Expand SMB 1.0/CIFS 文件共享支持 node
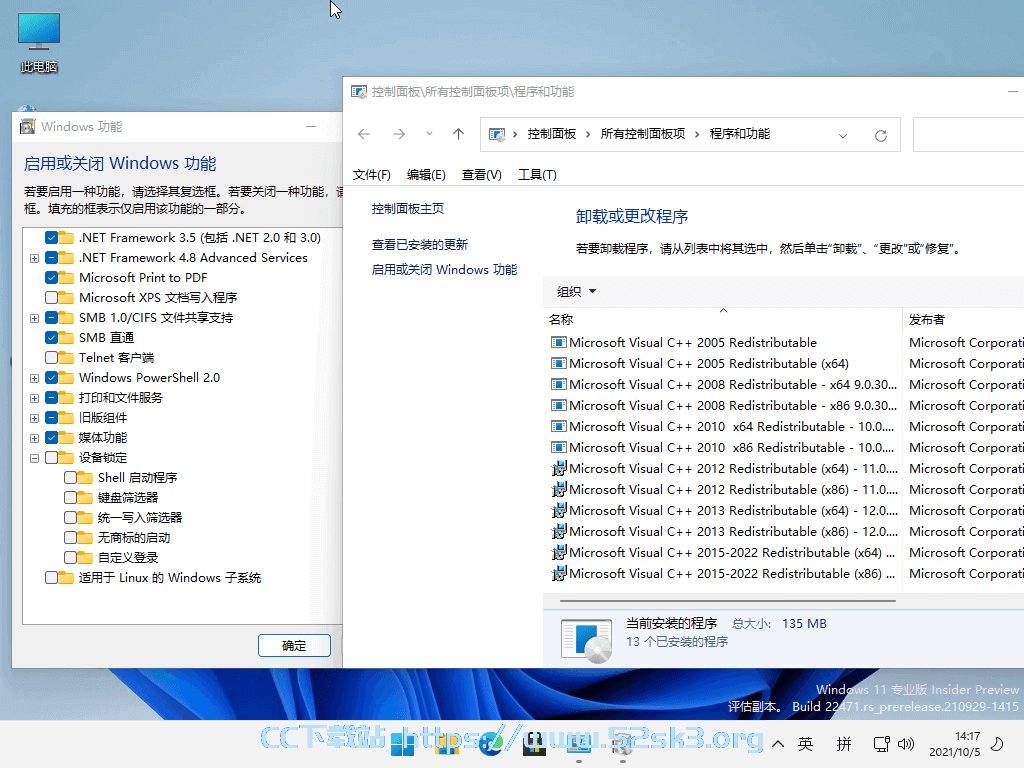1024x768 pixels. click(x=35, y=319)
